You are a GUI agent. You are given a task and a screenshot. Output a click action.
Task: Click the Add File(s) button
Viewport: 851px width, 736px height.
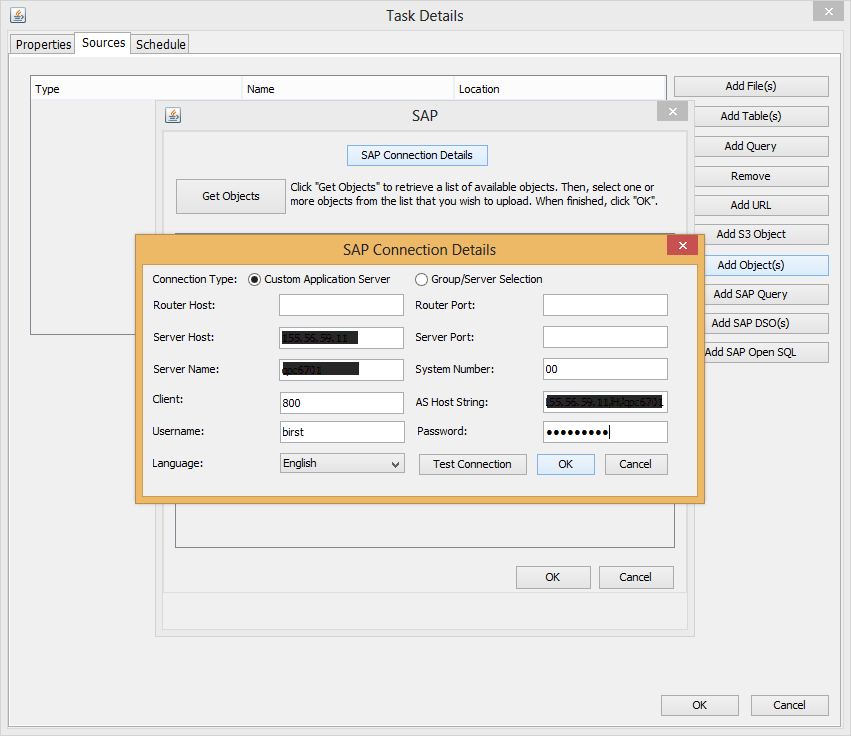point(751,86)
